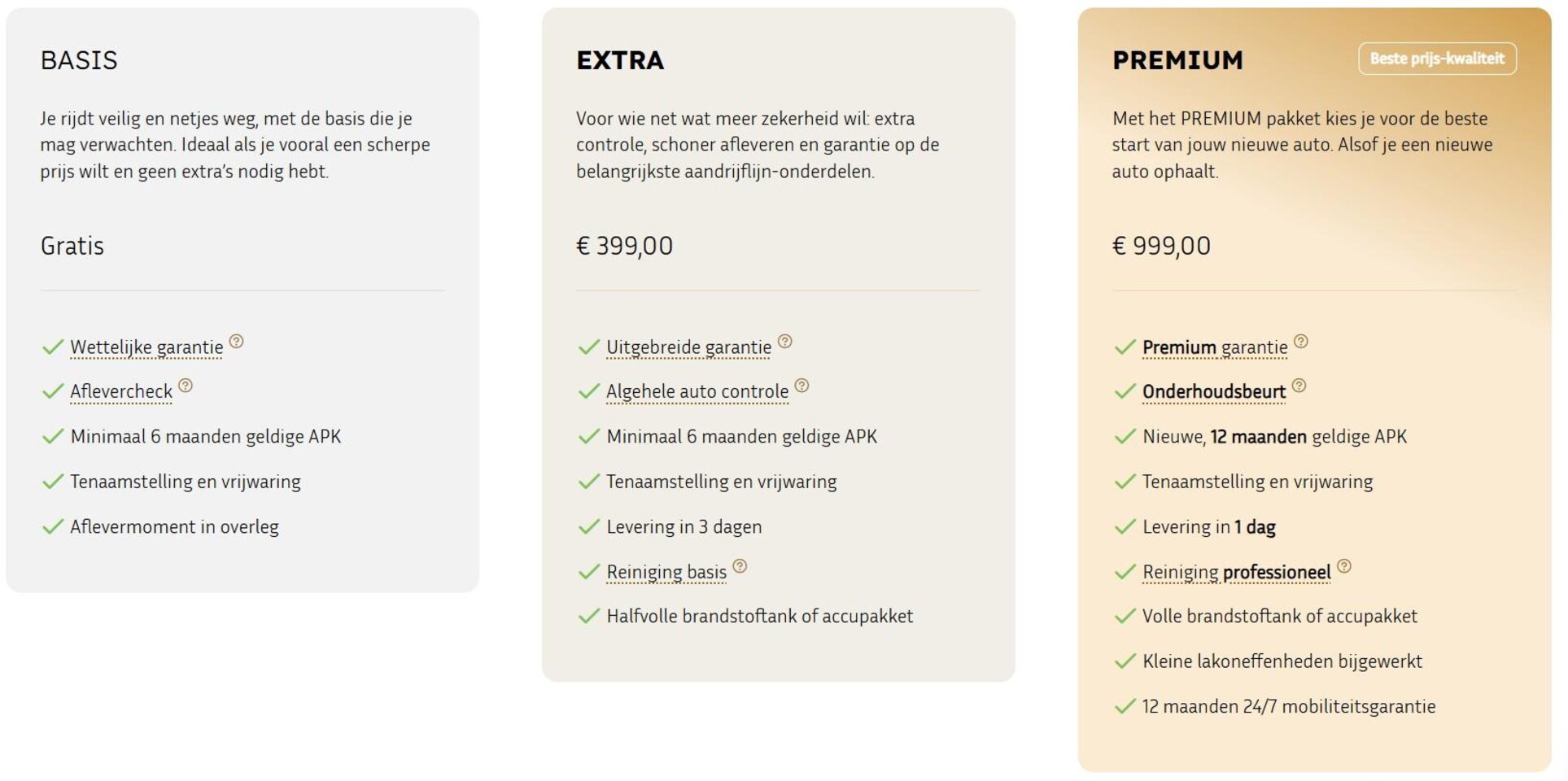Open the Aflevercheck explanation link
This screenshot has width=1568, height=781.
tap(121, 391)
